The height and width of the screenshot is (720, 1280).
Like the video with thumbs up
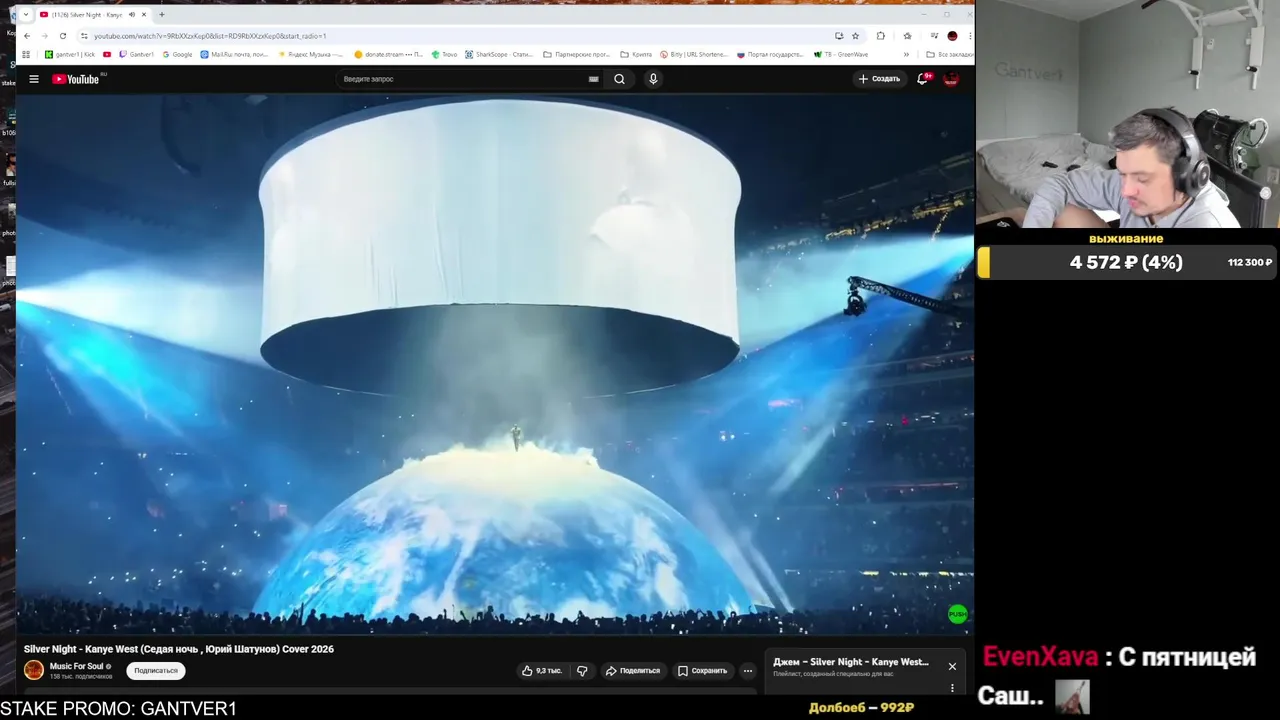[541, 671]
